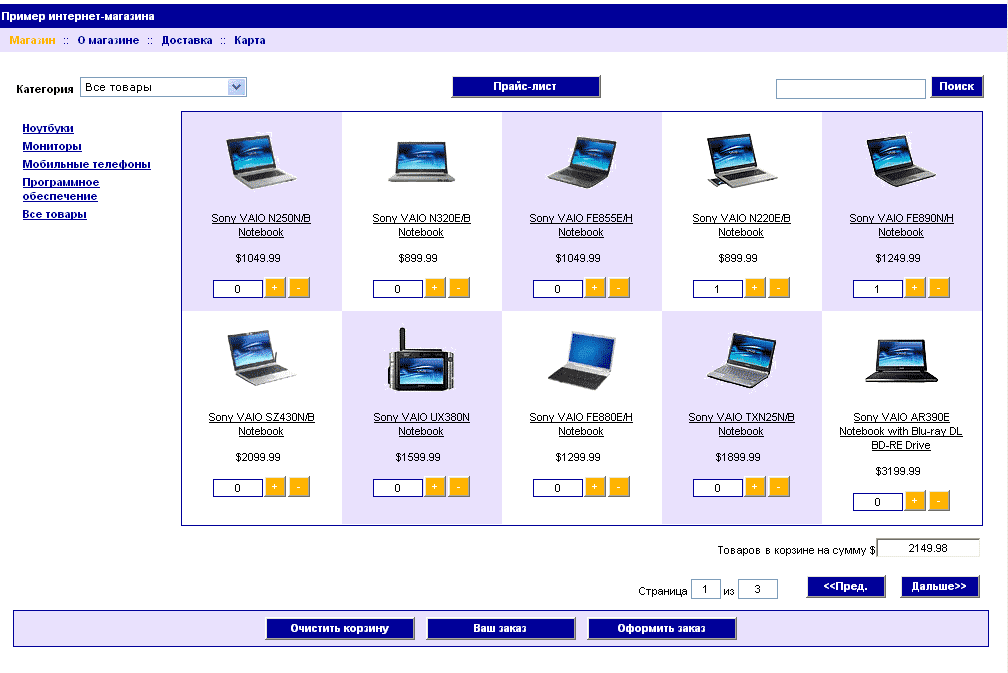Click the Sony VAIO FE880E/H laptop picture
Image resolution: width=1008 pixels, height=673 pixels.
point(581,362)
